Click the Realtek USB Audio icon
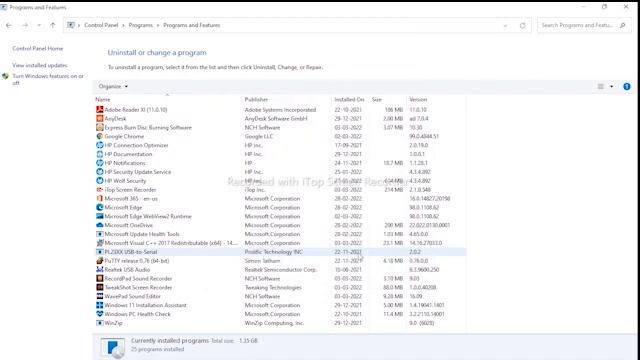 [100, 270]
